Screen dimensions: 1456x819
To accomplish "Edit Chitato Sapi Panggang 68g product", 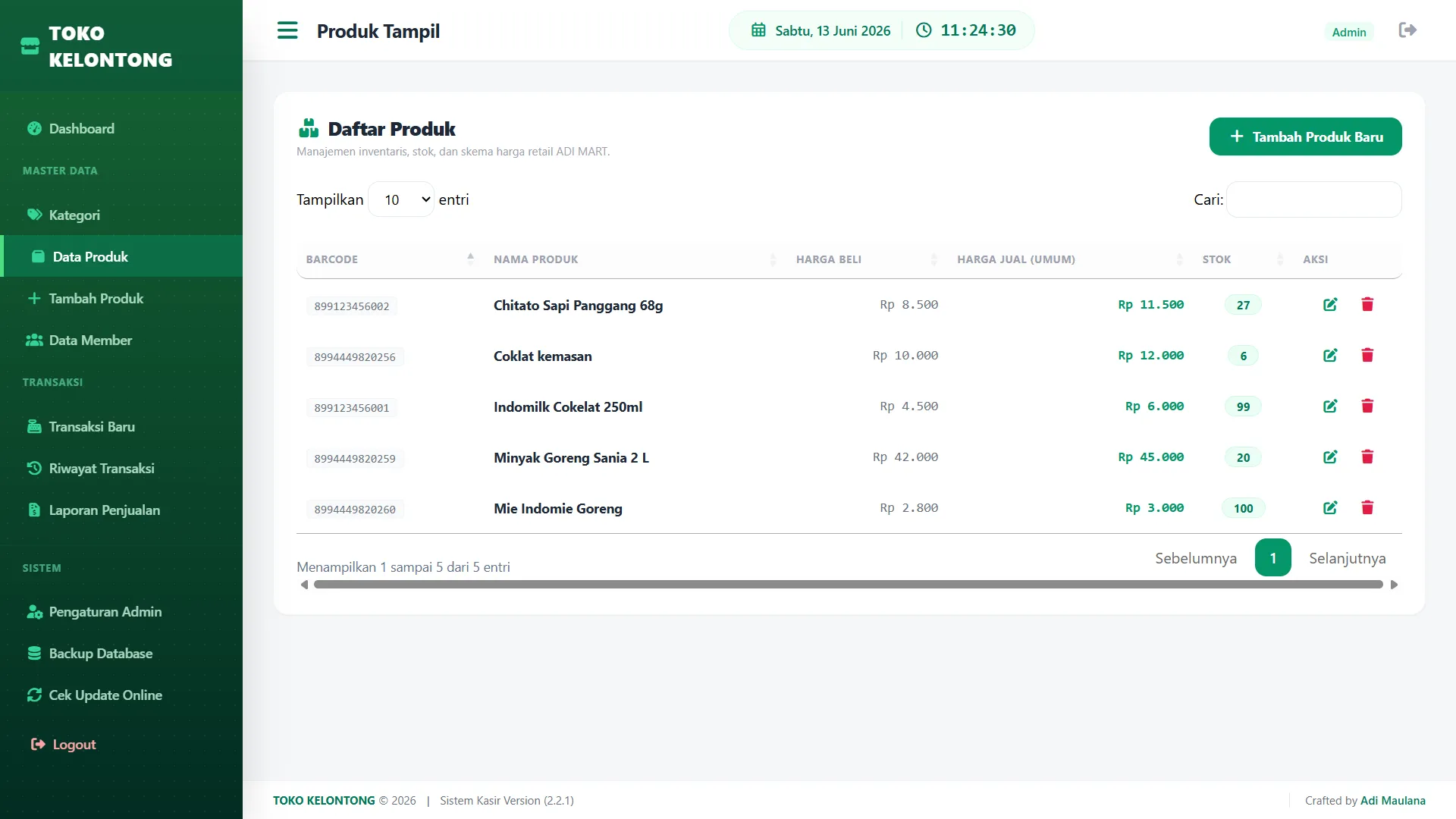I will point(1330,305).
